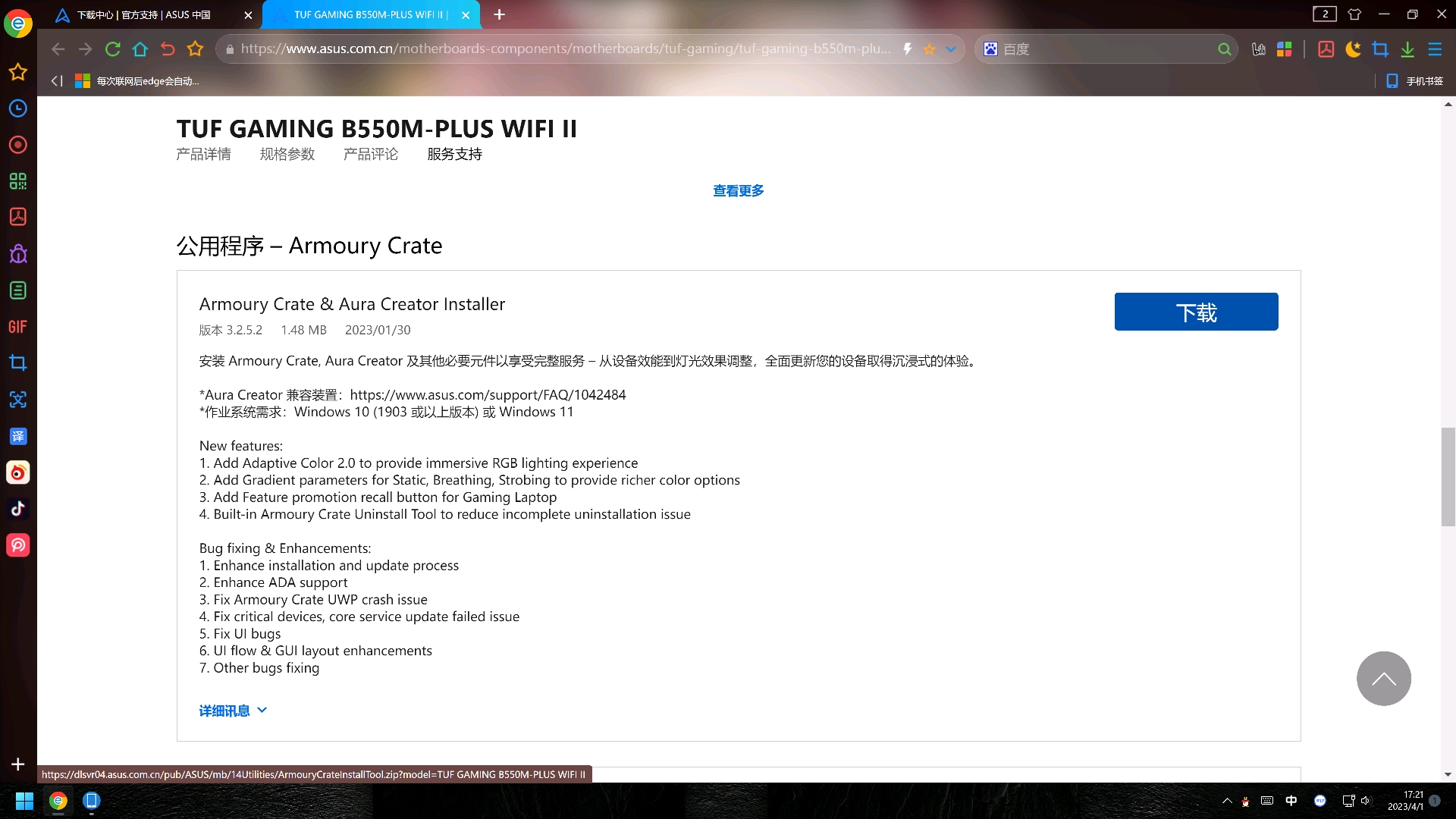Open the sidebar green notes icon

pos(17,290)
